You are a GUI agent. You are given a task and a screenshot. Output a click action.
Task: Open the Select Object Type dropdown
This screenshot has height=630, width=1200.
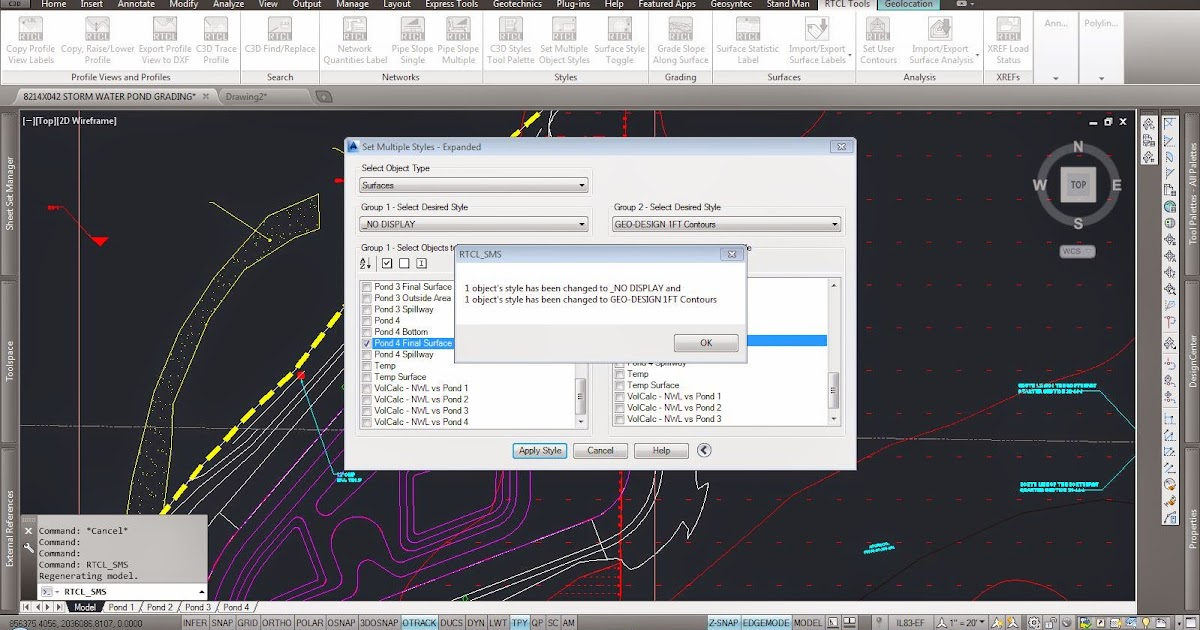click(x=583, y=184)
